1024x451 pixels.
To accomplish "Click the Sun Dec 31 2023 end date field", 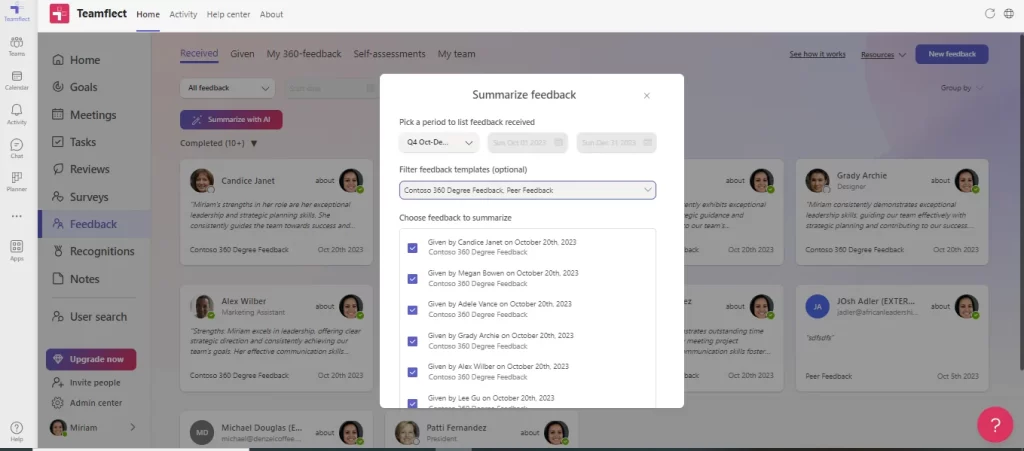I will pyautogui.click(x=616, y=142).
